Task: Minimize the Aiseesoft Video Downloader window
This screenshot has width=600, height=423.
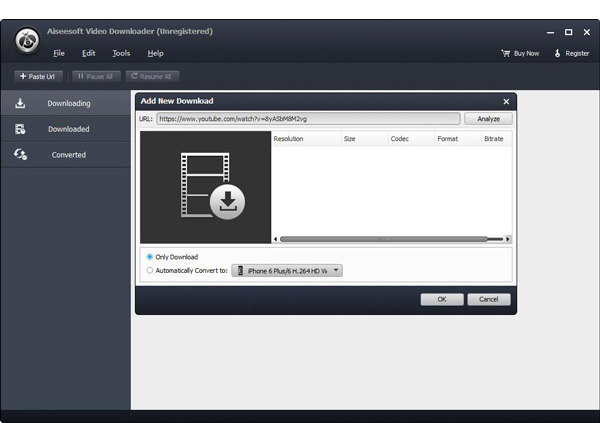Action: [550, 33]
